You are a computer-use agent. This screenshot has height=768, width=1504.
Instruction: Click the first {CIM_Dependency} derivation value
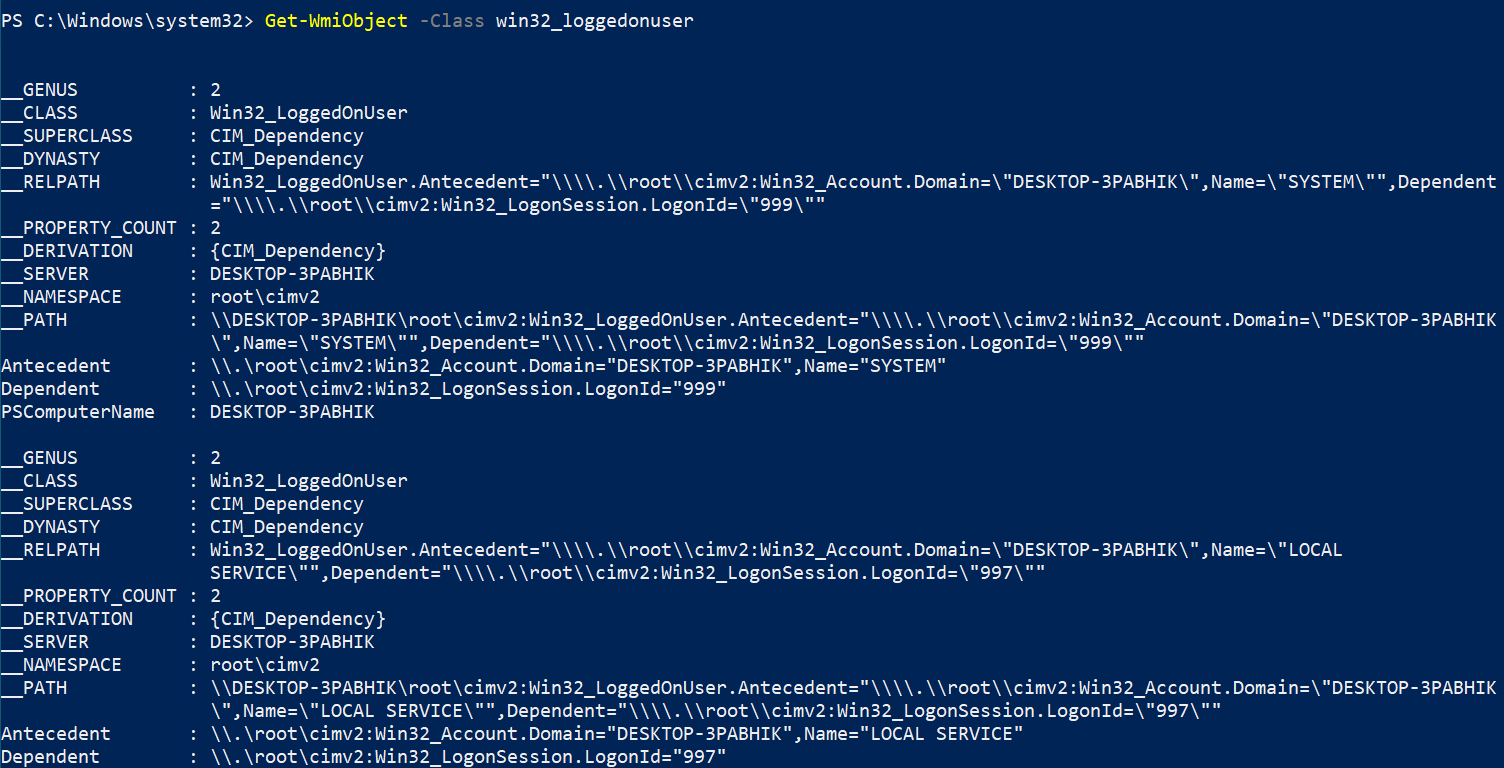(x=298, y=251)
